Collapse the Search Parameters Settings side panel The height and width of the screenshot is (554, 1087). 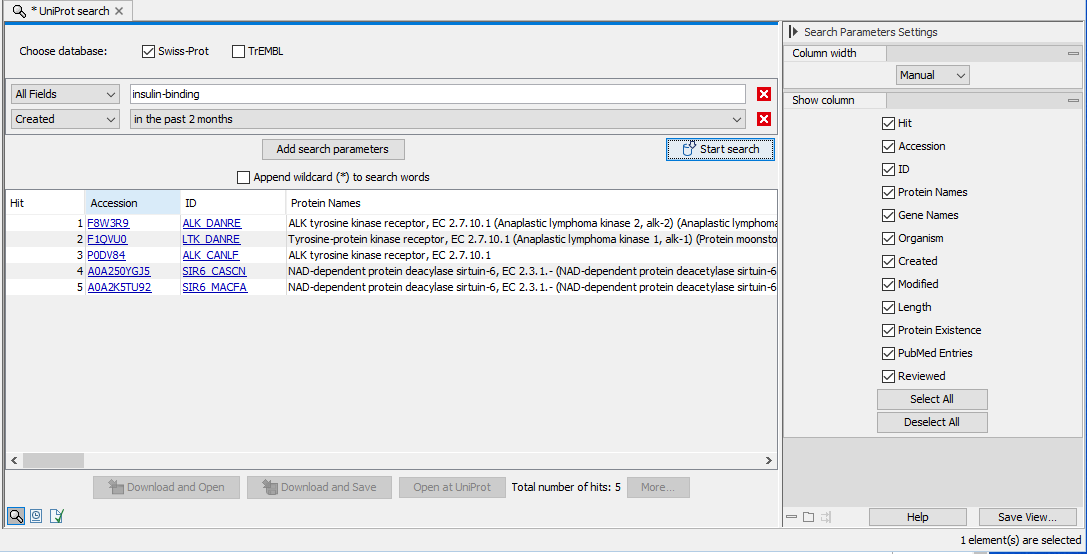pyautogui.click(x=794, y=32)
